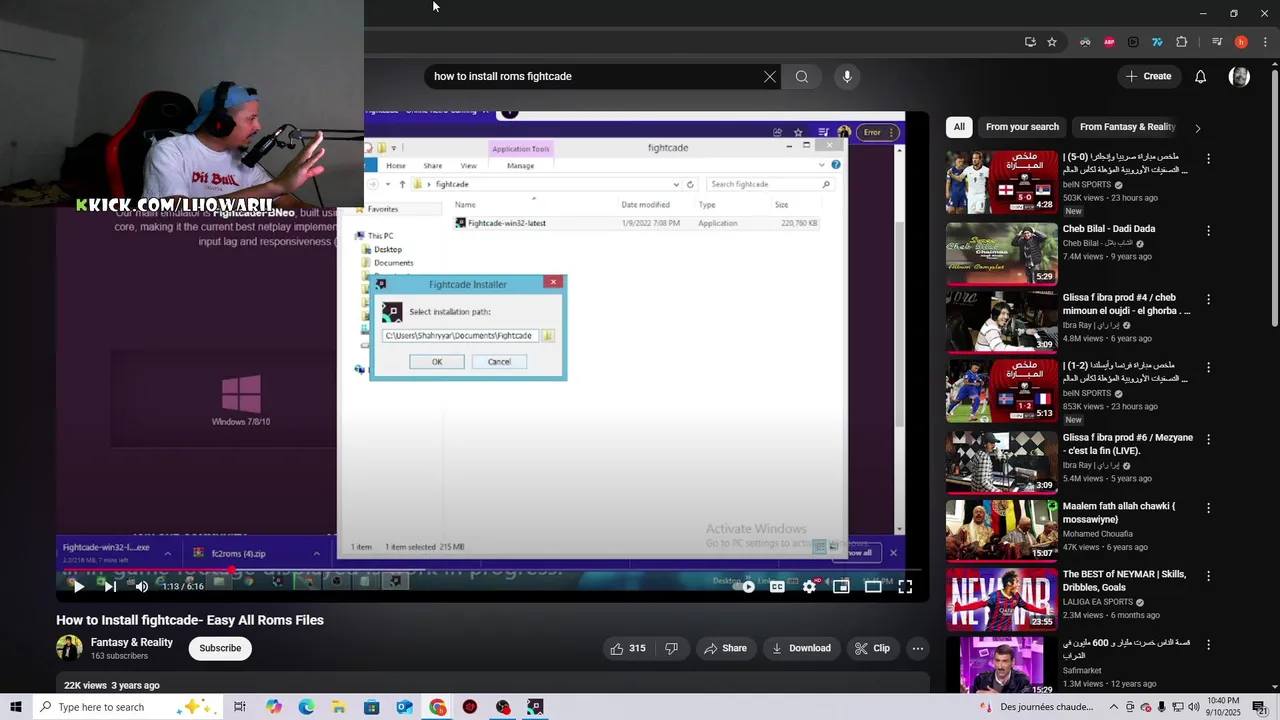Image resolution: width=1280 pixels, height=720 pixels.
Task: Select From Fantasy & Reality chip
Action: tap(1127, 127)
